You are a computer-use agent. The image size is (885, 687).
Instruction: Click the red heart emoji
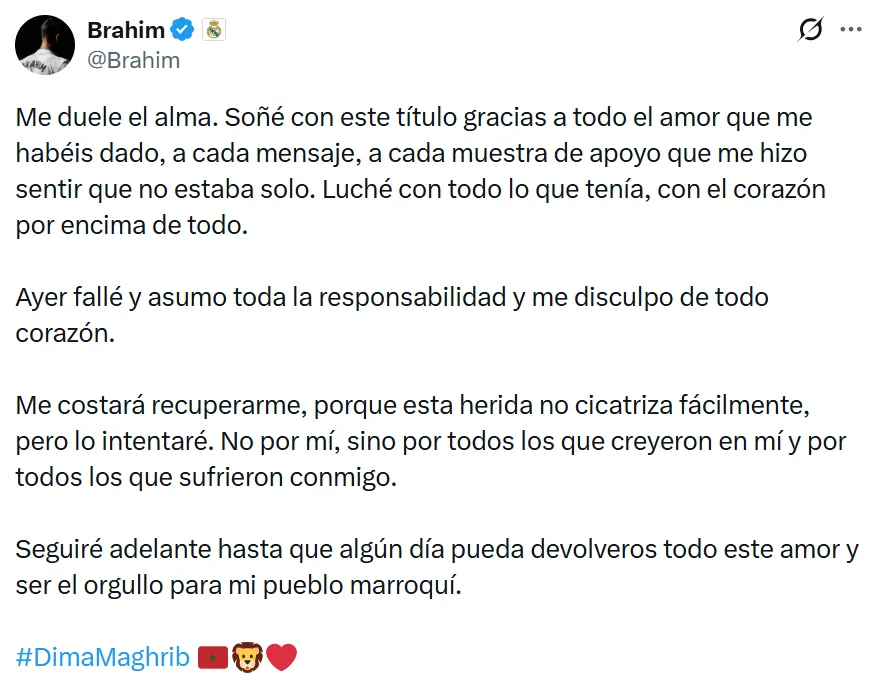pos(281,657)
